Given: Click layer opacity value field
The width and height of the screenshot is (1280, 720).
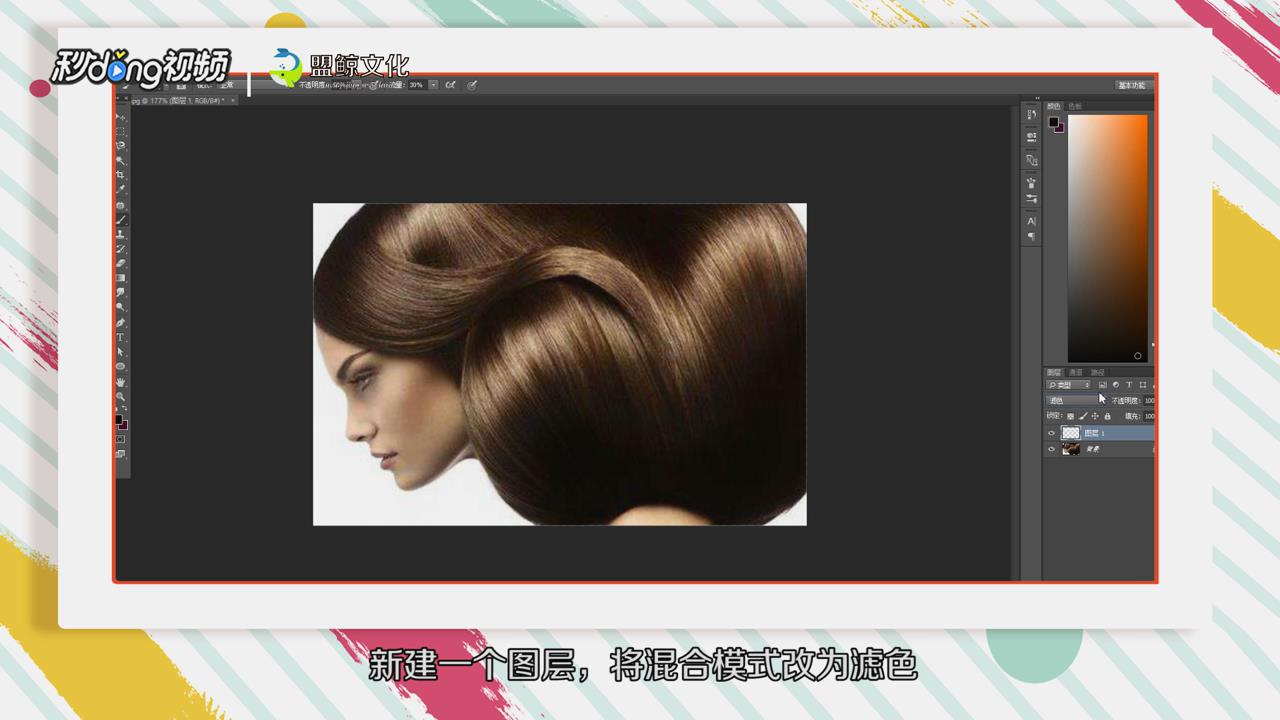Looking at the screenshot, I should [1149, 400].
